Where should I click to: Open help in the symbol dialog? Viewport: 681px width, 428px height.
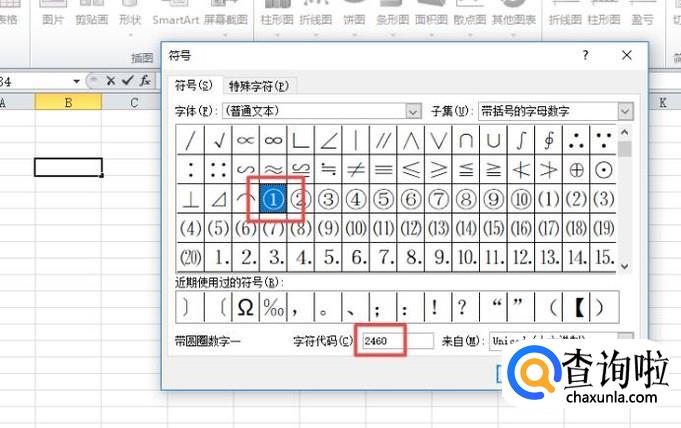point(585,55)
